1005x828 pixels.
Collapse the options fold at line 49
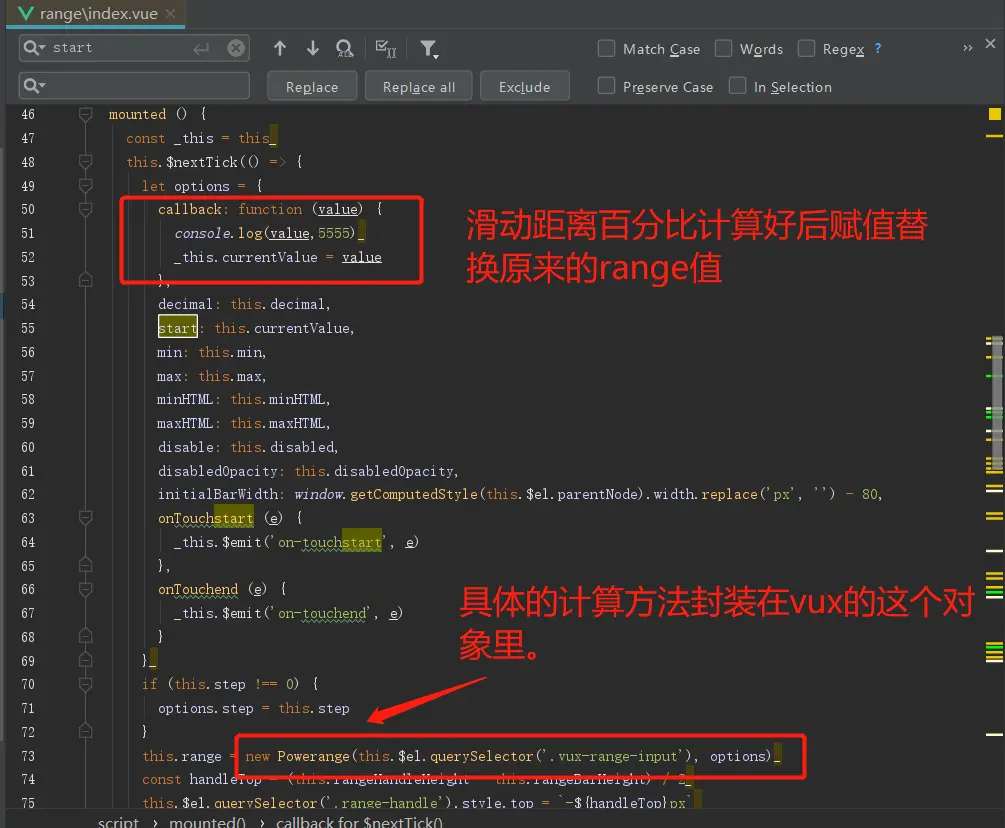tap(85, 186)
